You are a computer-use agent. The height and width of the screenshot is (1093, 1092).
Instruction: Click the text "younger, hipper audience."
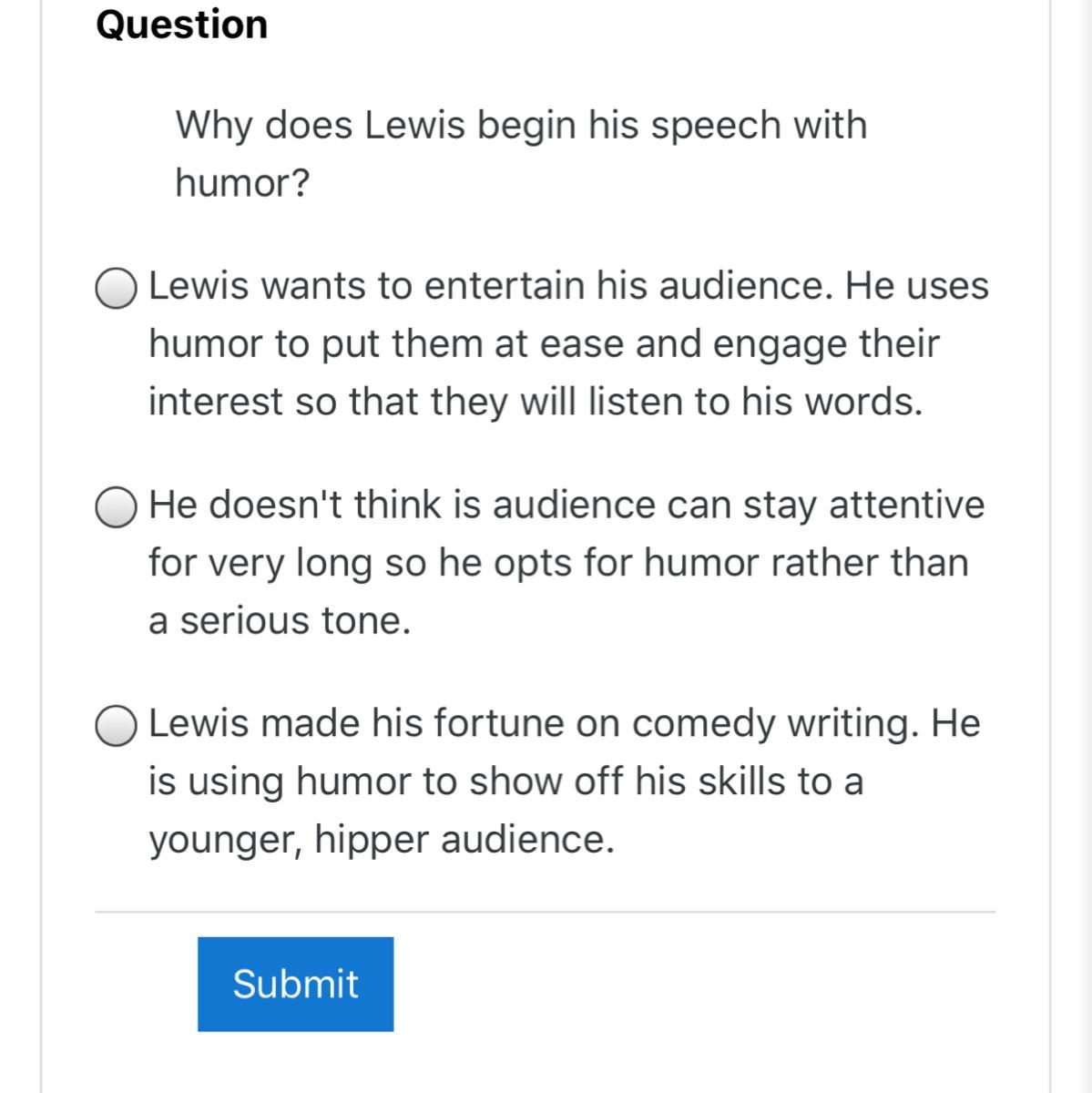click(382, 840)
